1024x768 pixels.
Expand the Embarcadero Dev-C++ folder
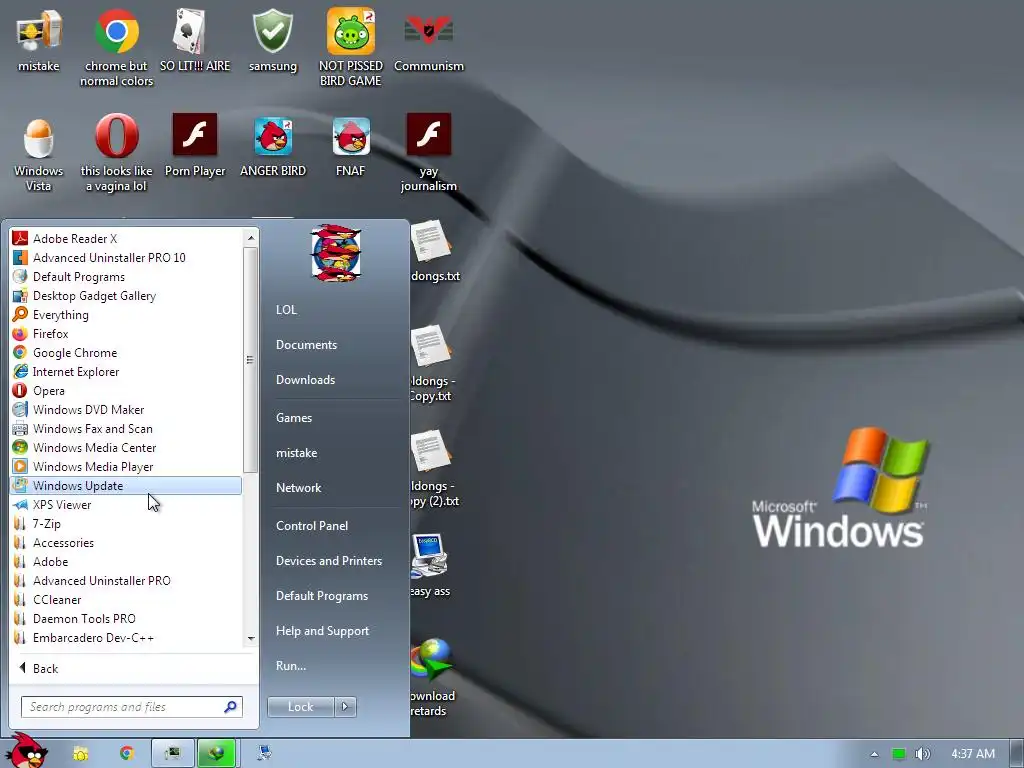[126, 637]
